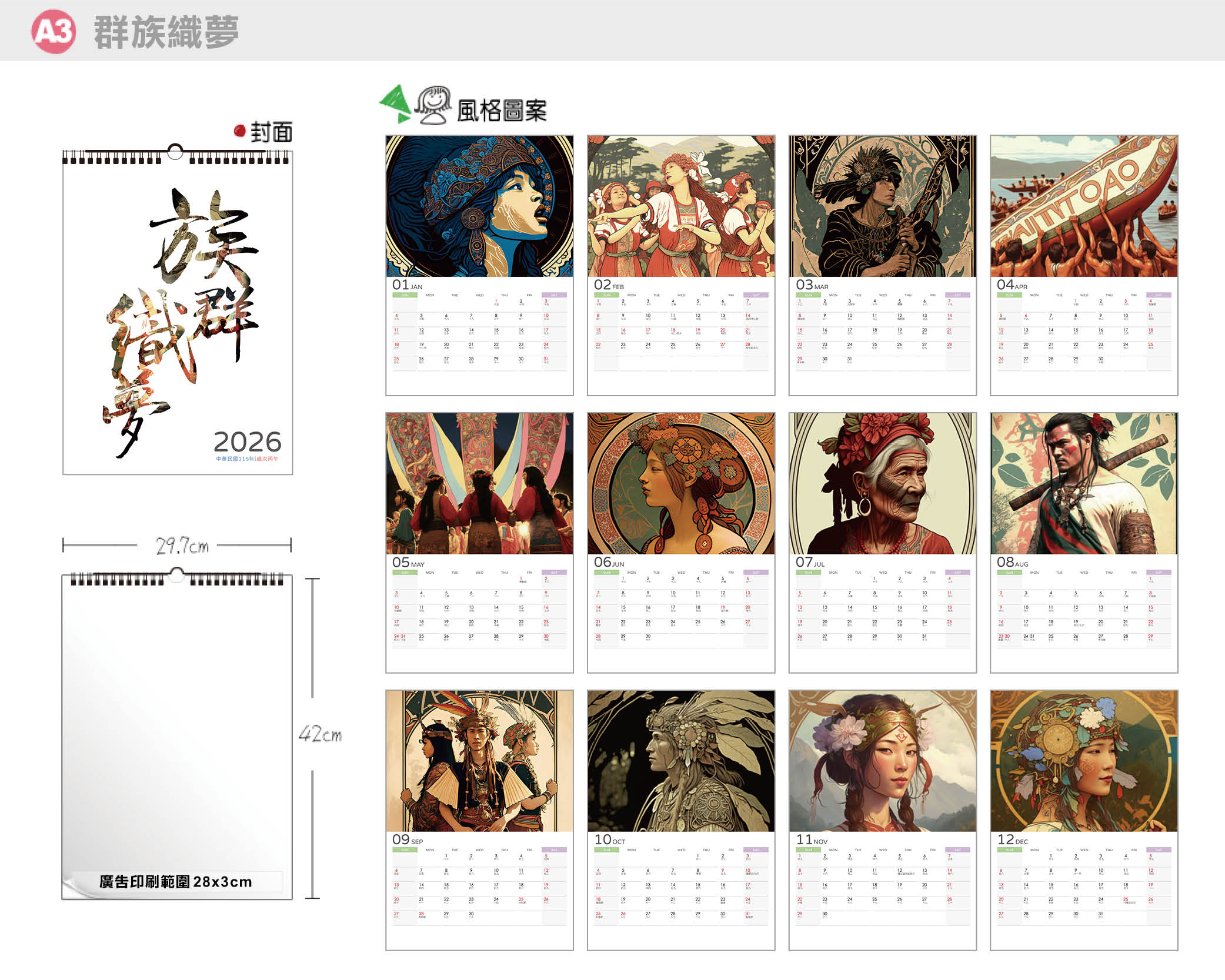1225x980 pixels.
Task: View the 06 JUN calendar page
Action: point(681,543)
